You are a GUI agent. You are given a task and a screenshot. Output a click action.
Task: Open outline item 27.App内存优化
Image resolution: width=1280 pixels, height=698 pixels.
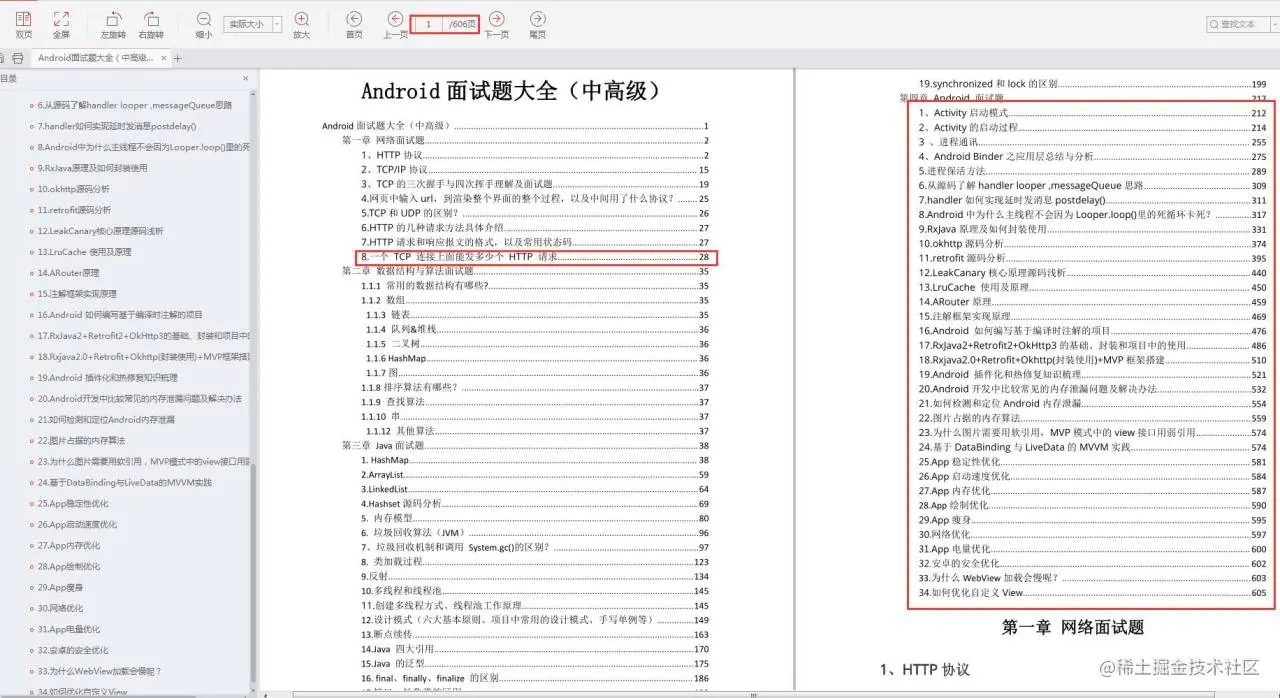67,546
